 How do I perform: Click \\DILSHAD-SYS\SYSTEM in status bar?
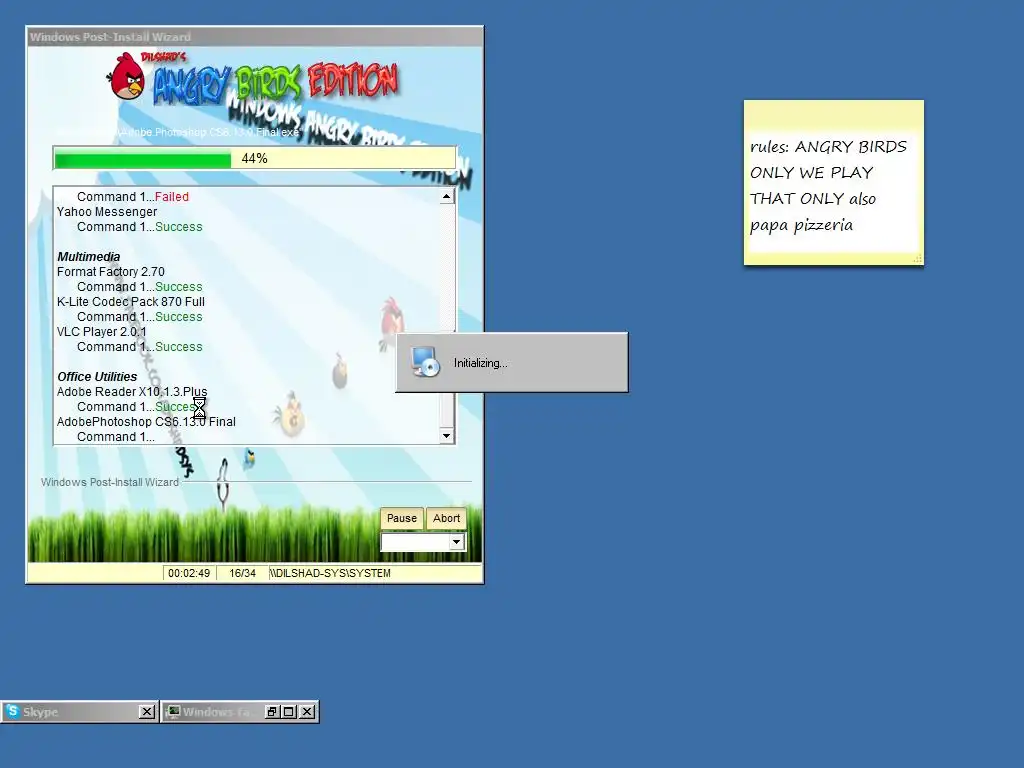pos(330,573)
